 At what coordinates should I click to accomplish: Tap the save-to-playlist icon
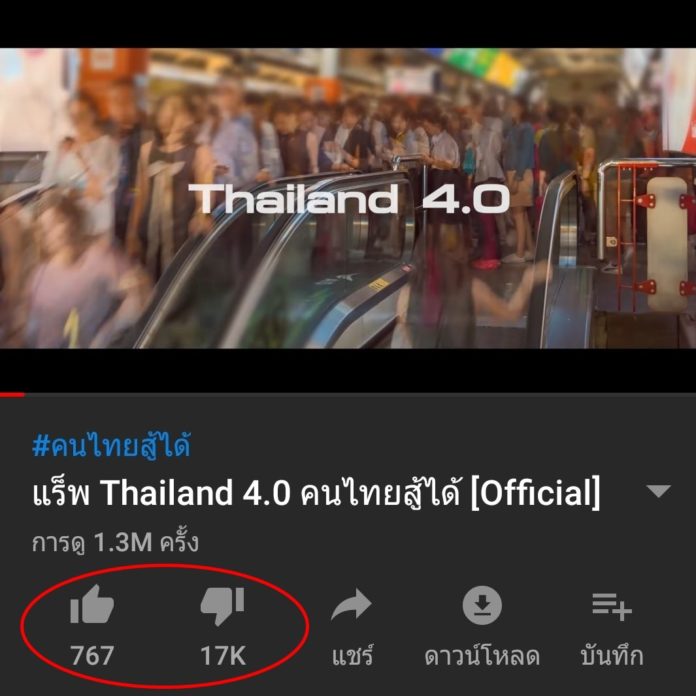(x=612, y=606)
